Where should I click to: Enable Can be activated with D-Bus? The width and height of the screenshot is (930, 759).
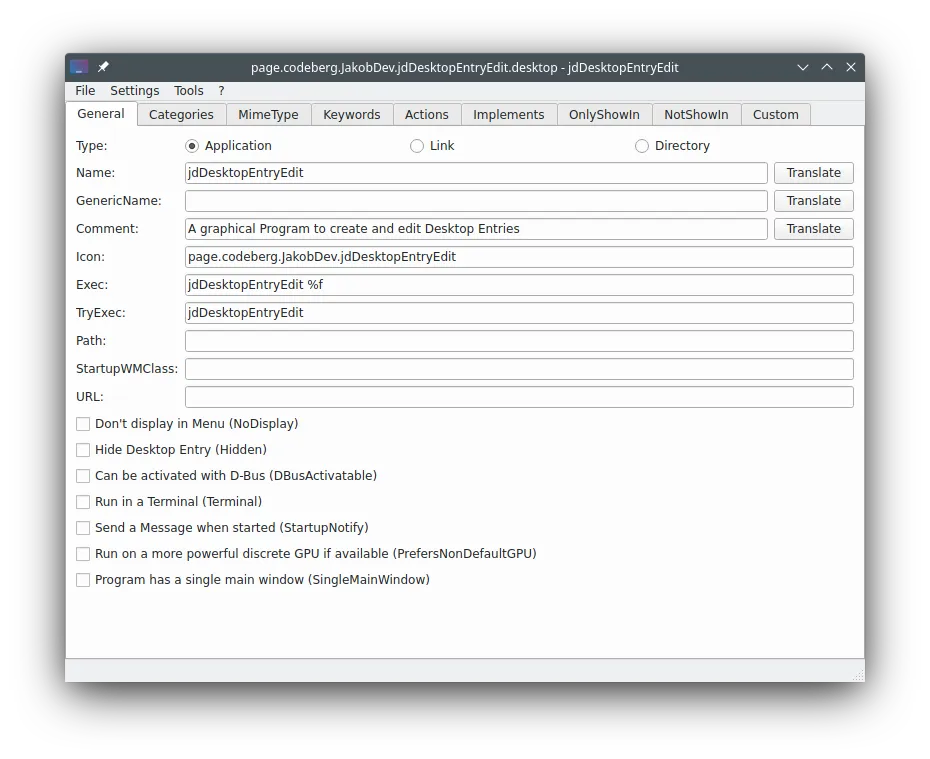pyautogui.click(x=83, y=476)
